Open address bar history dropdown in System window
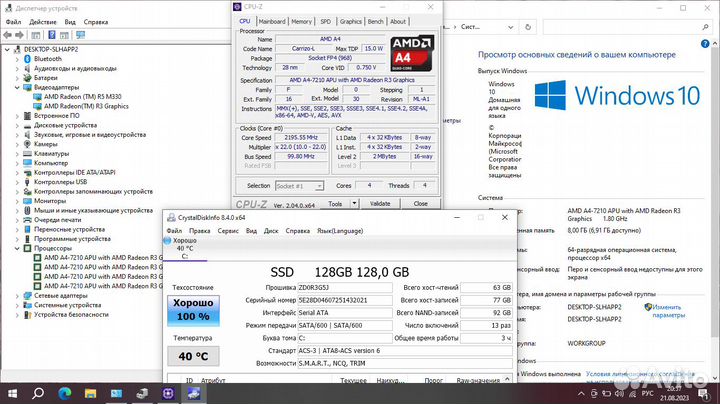Image resolution: width=720 pixels, height=404 pixels. [511, 27]
